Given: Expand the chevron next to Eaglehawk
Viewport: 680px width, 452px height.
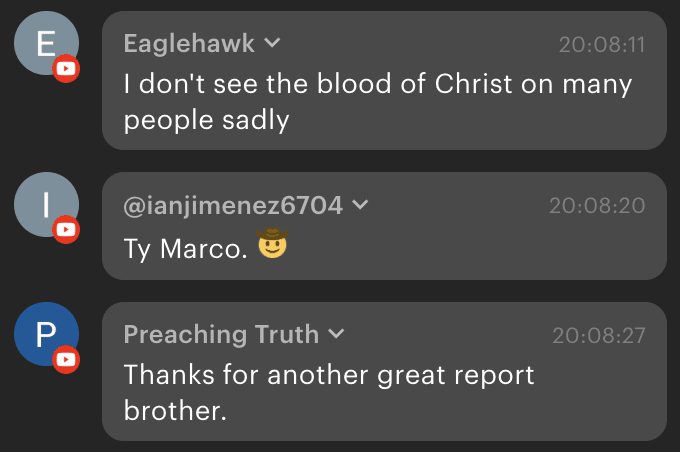Looking at the screenshot, I should [x=271, y=44].
